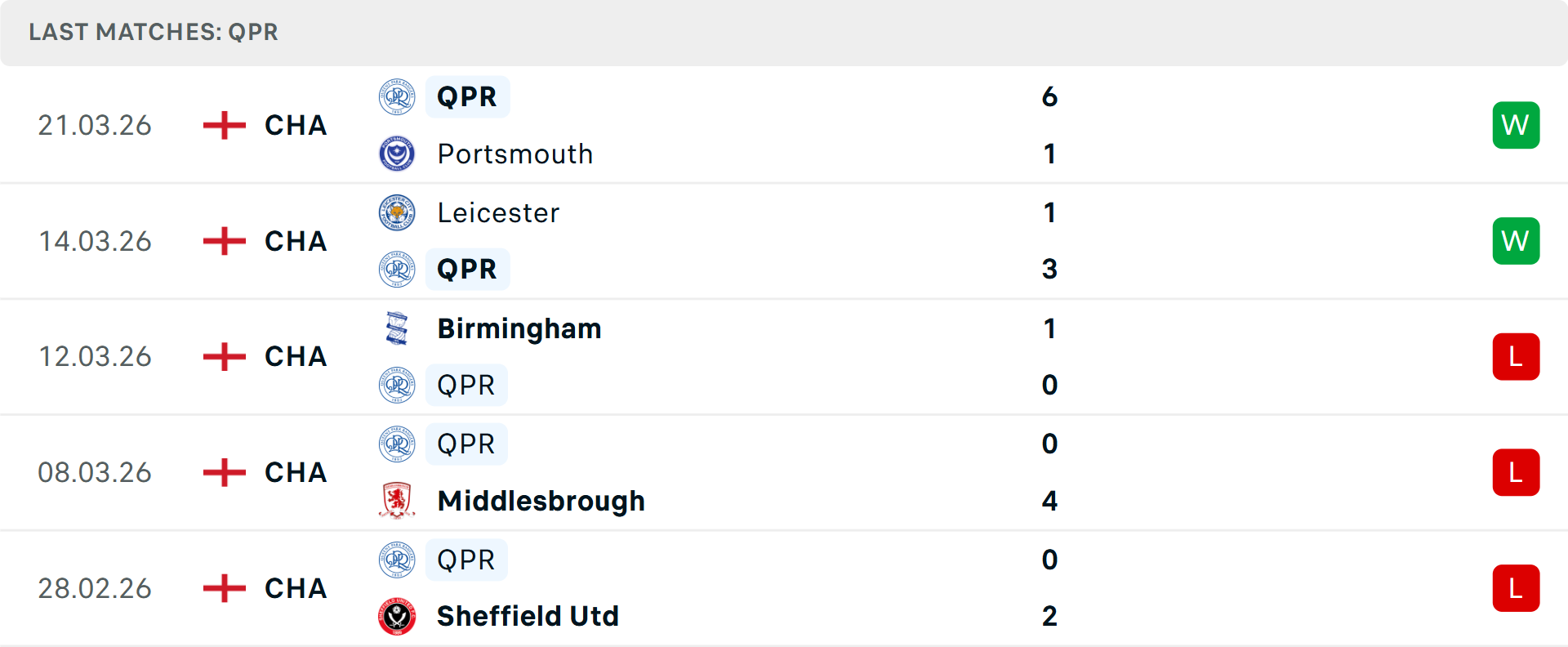1568x647 pixels.
Task: Open the Middlesbrough team link
Action: click(541, 501)
